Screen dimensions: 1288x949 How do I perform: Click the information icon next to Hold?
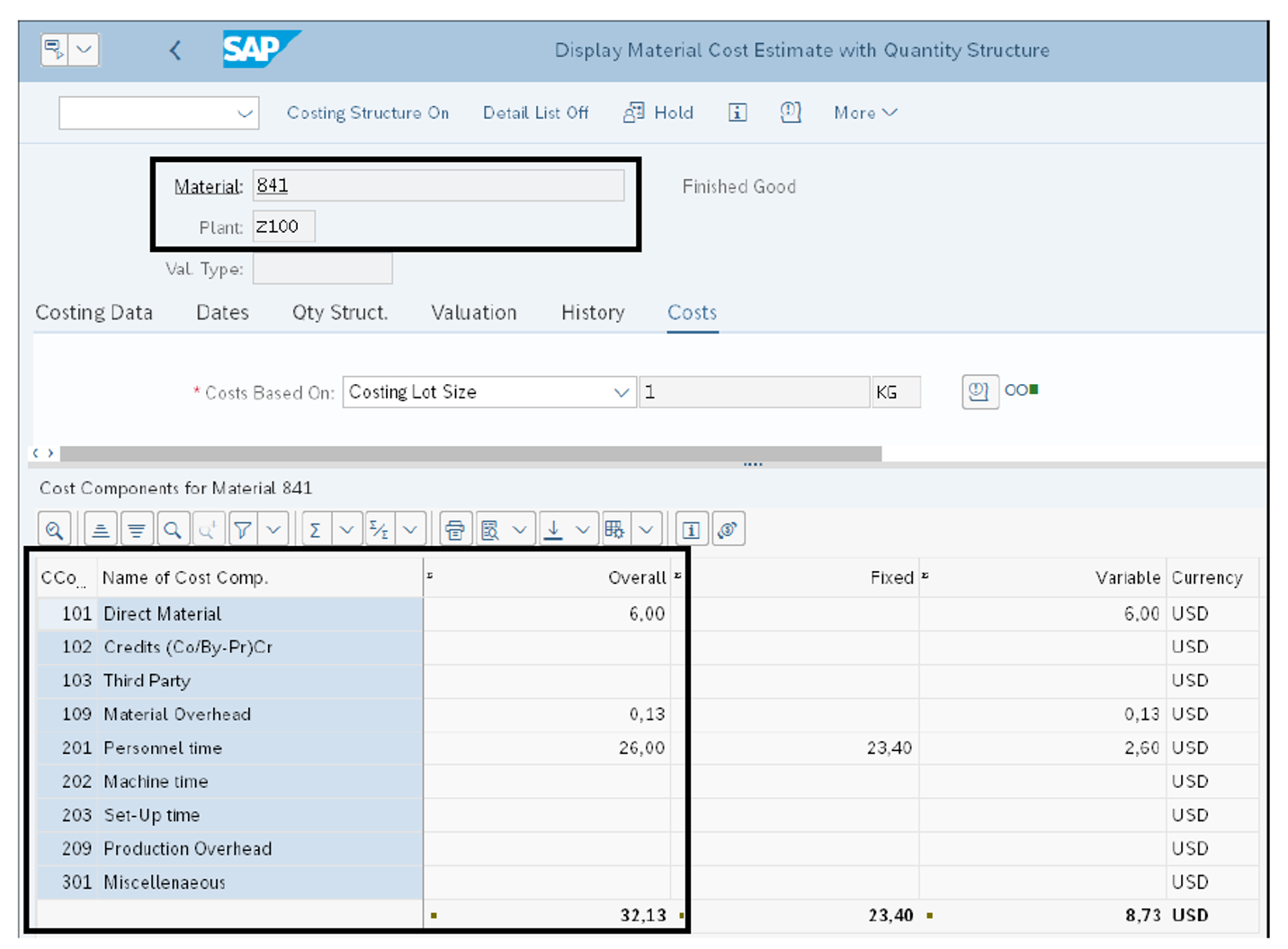click(738, 112)
